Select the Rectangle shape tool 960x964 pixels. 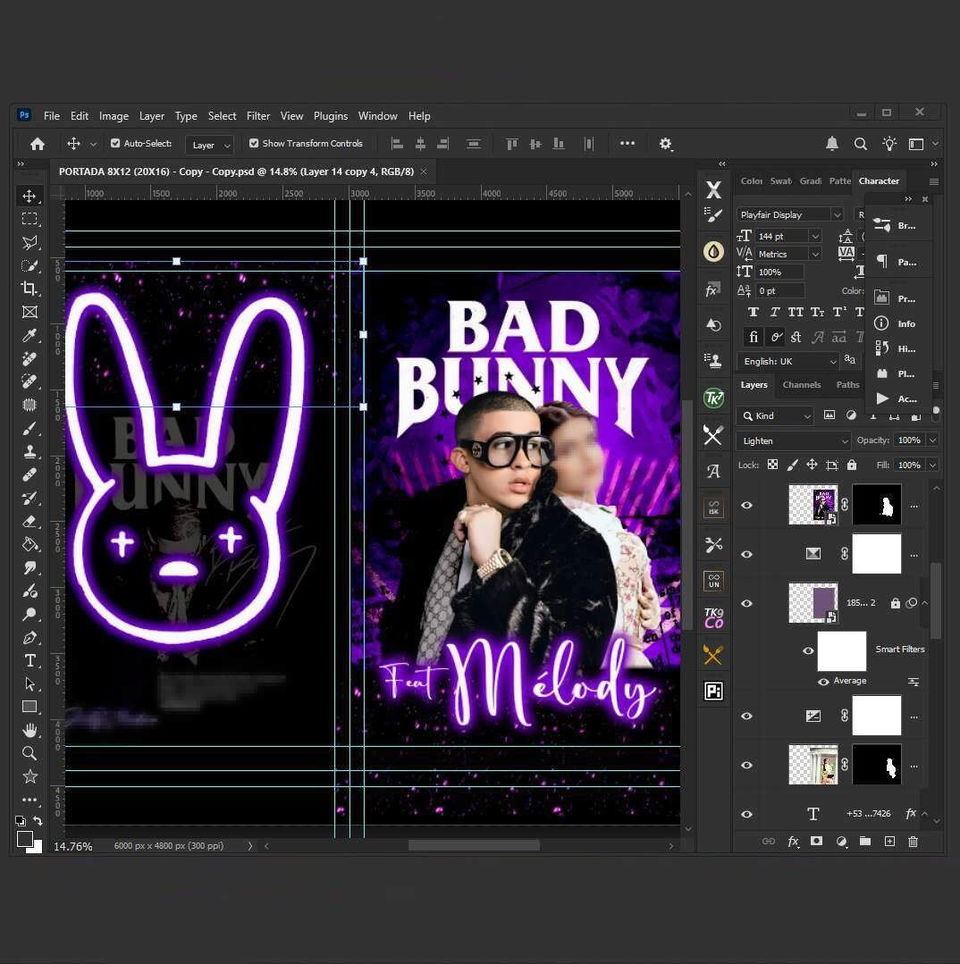point(29,707)
